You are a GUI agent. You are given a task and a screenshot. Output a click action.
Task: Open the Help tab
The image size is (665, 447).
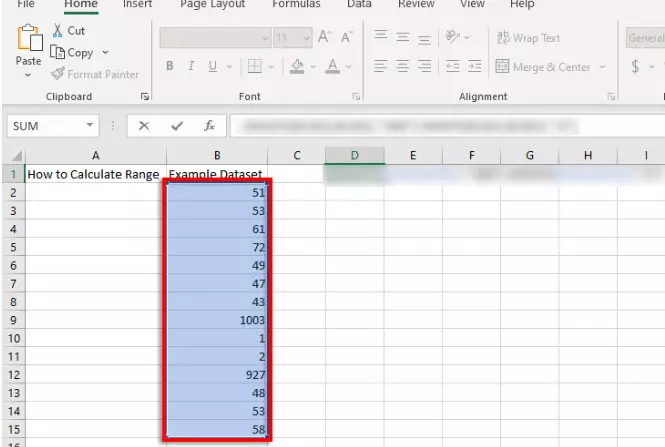tap(522, 4)
